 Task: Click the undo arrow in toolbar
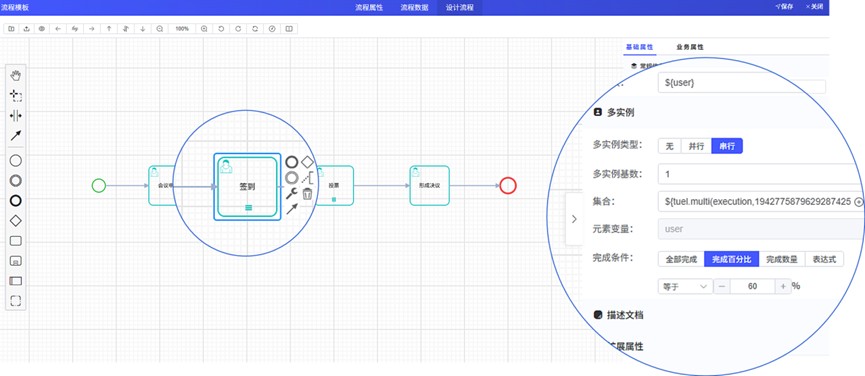coord(221,29)
